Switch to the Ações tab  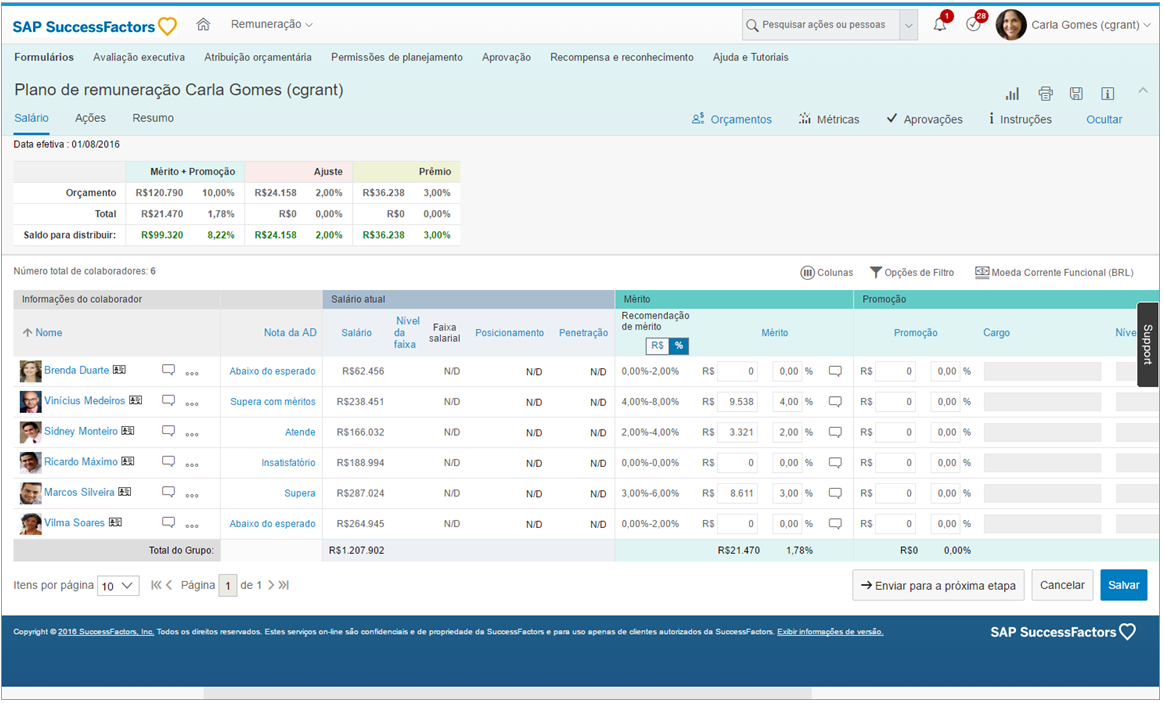point(91,118)
